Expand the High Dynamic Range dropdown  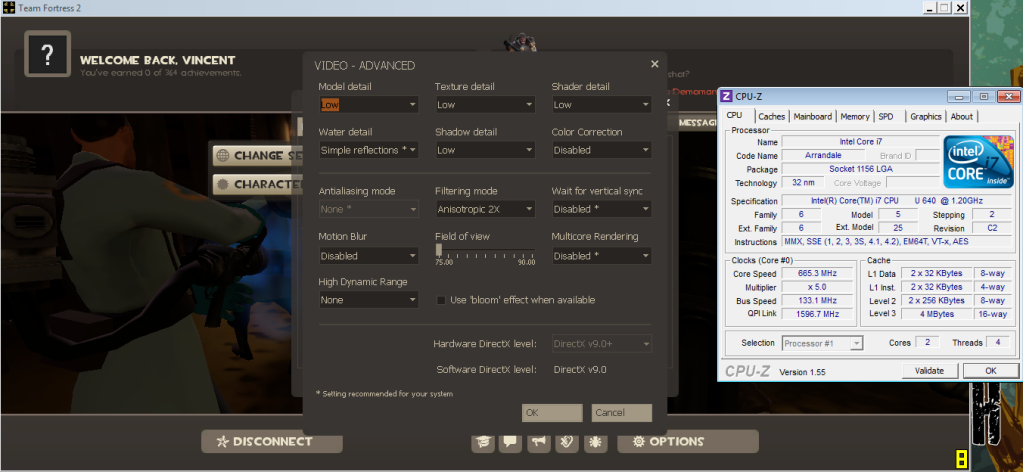(x=368, y=300)
